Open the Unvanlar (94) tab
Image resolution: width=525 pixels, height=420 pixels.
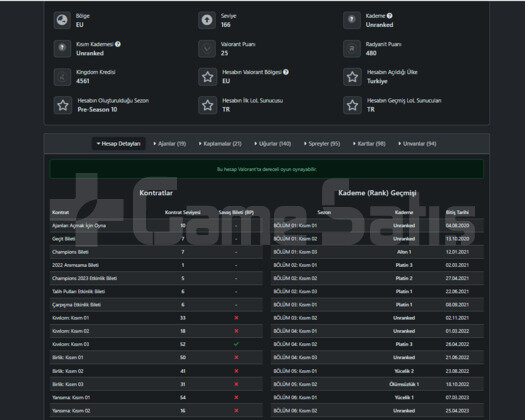417,144
